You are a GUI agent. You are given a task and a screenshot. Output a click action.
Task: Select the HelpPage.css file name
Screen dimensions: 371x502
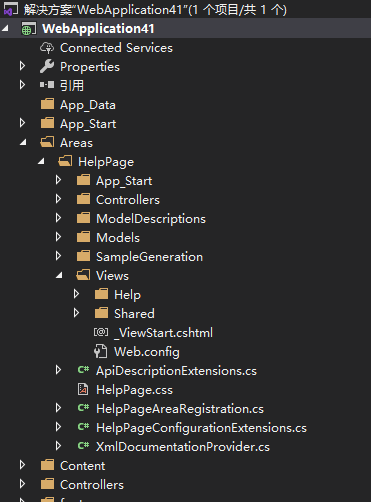coord(134,390)
